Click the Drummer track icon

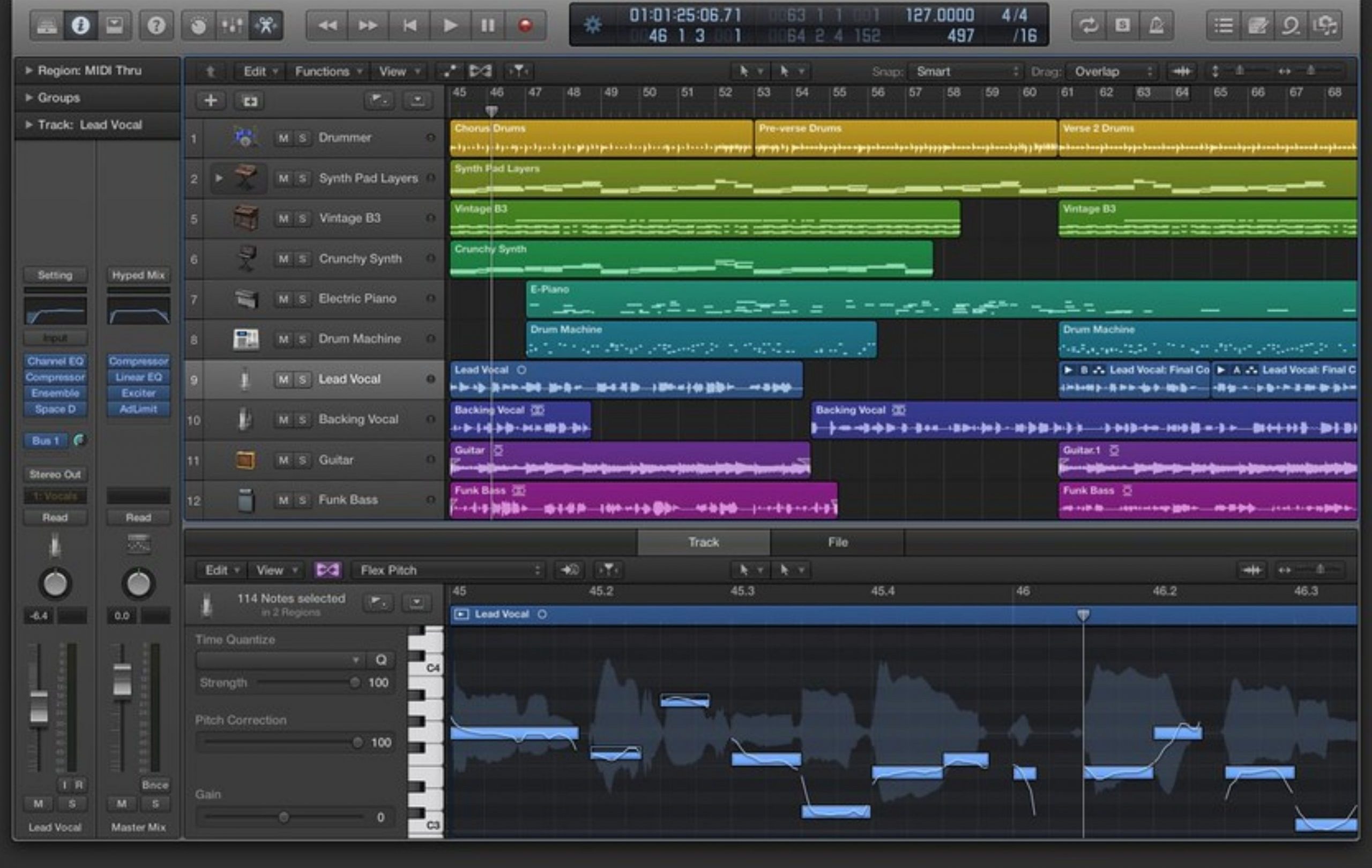pos(245,137)
